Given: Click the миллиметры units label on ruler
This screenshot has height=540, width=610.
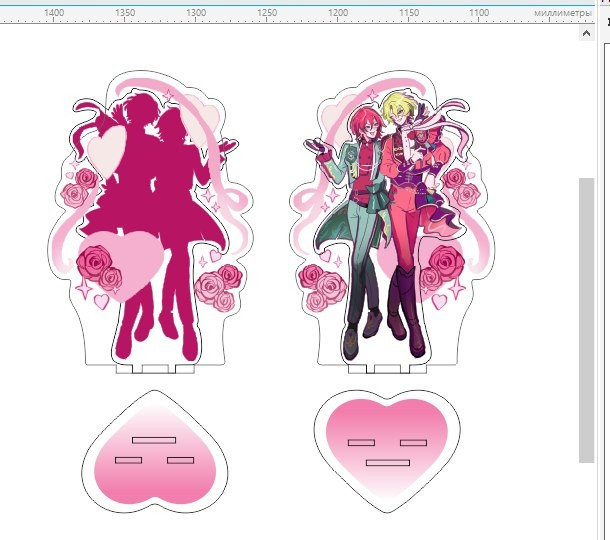Looking at the screenshot, I should (563, 13).
